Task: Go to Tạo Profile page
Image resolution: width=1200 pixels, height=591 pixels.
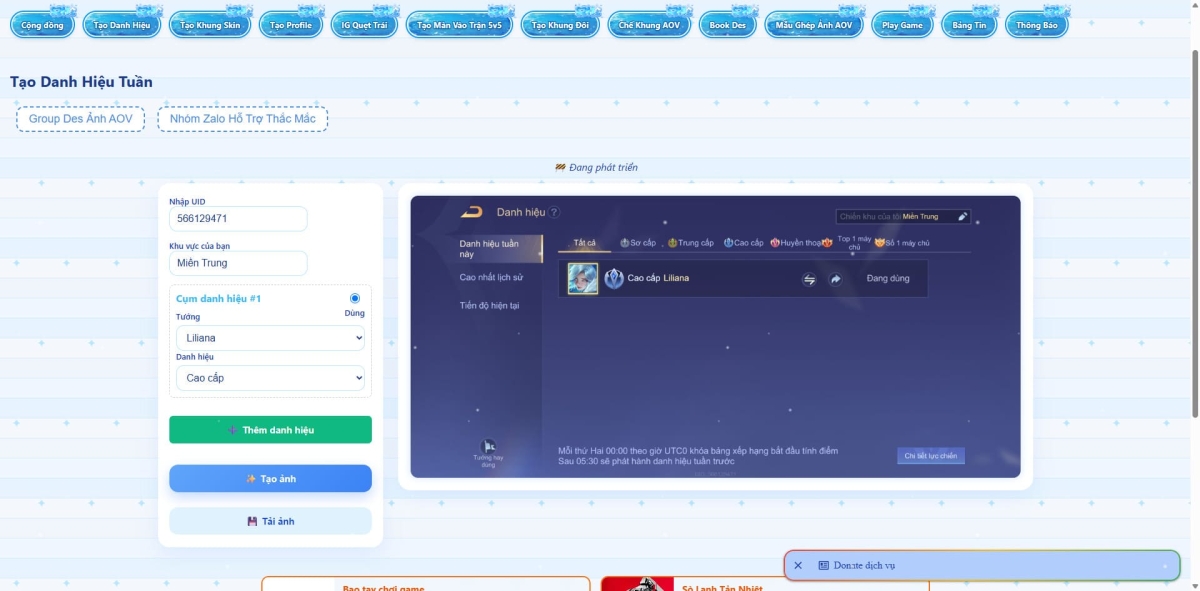Action: coord(291,25)
